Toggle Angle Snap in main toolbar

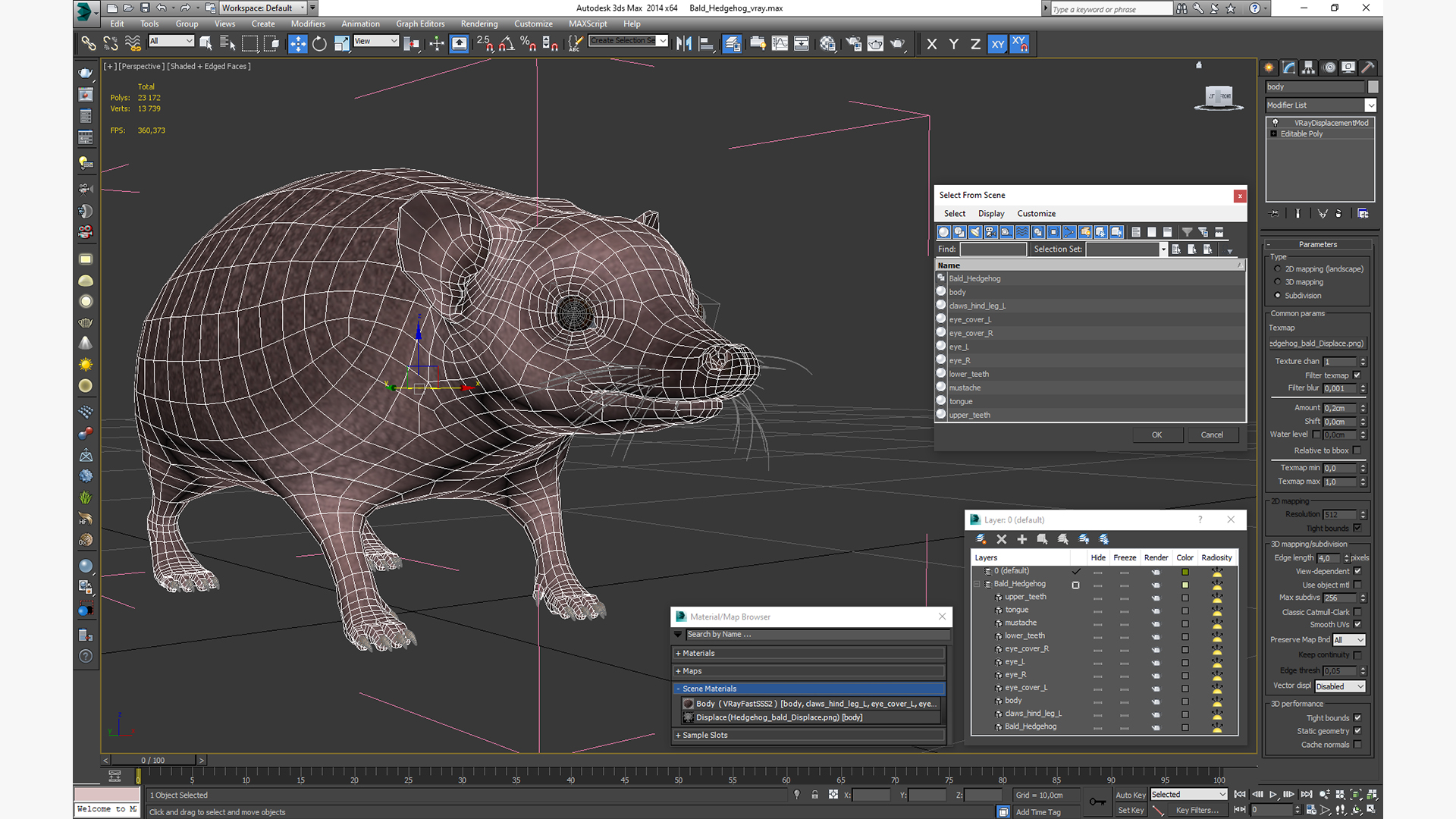click(507, 44)
